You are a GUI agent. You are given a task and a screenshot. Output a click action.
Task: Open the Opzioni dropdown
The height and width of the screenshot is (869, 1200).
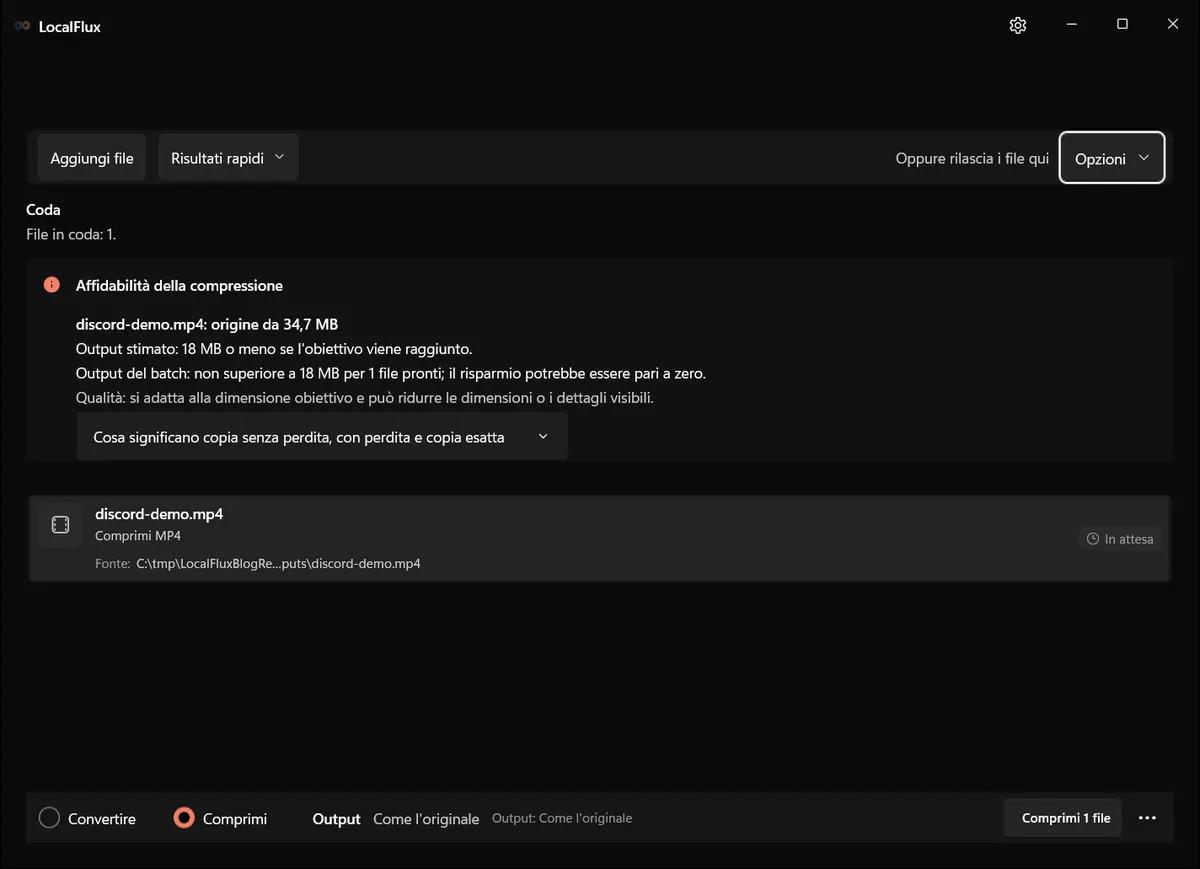coord(1112,158)
